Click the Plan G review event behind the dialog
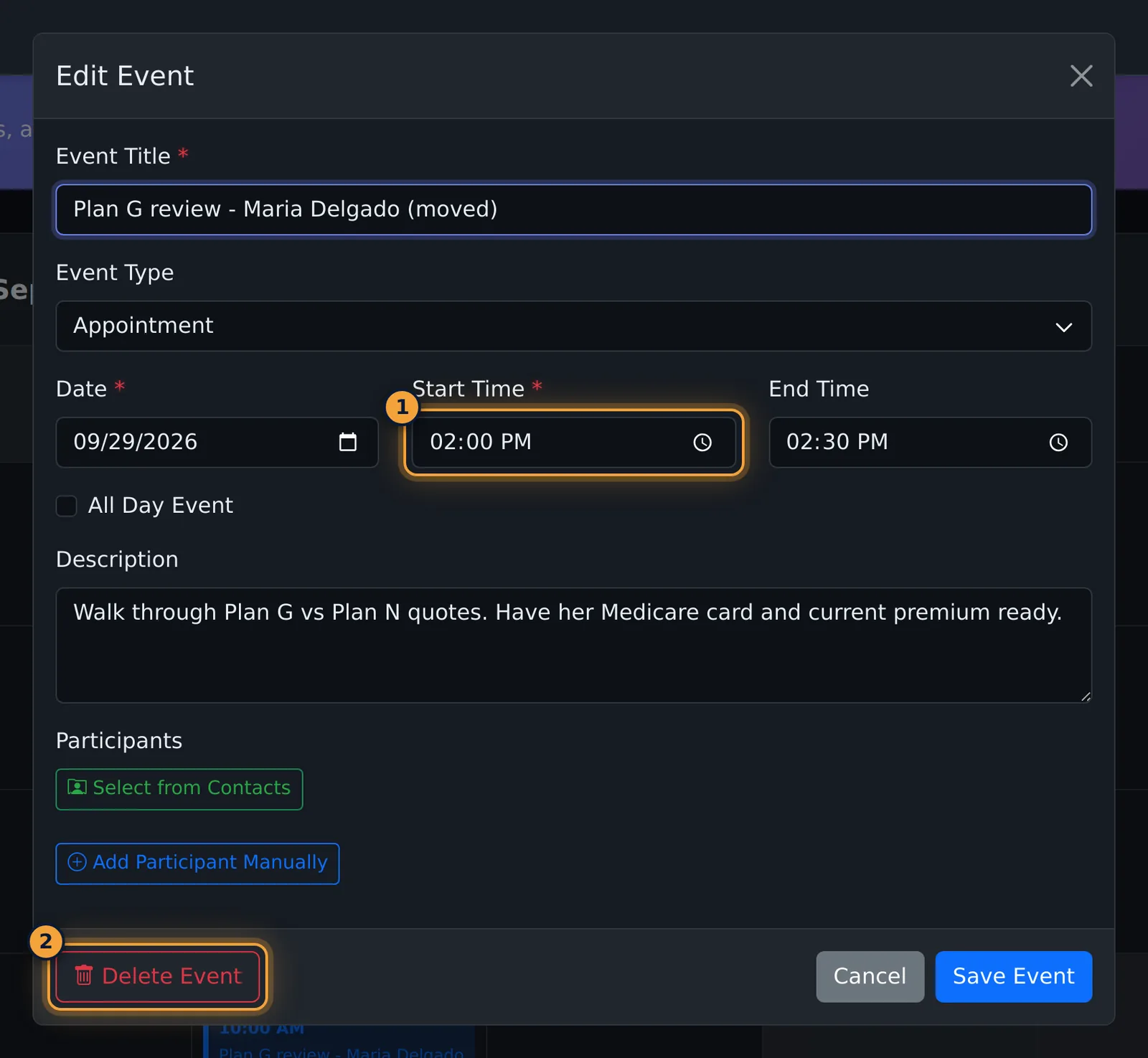Screen dimensions: 1148x1058 tap(340, 1042)
